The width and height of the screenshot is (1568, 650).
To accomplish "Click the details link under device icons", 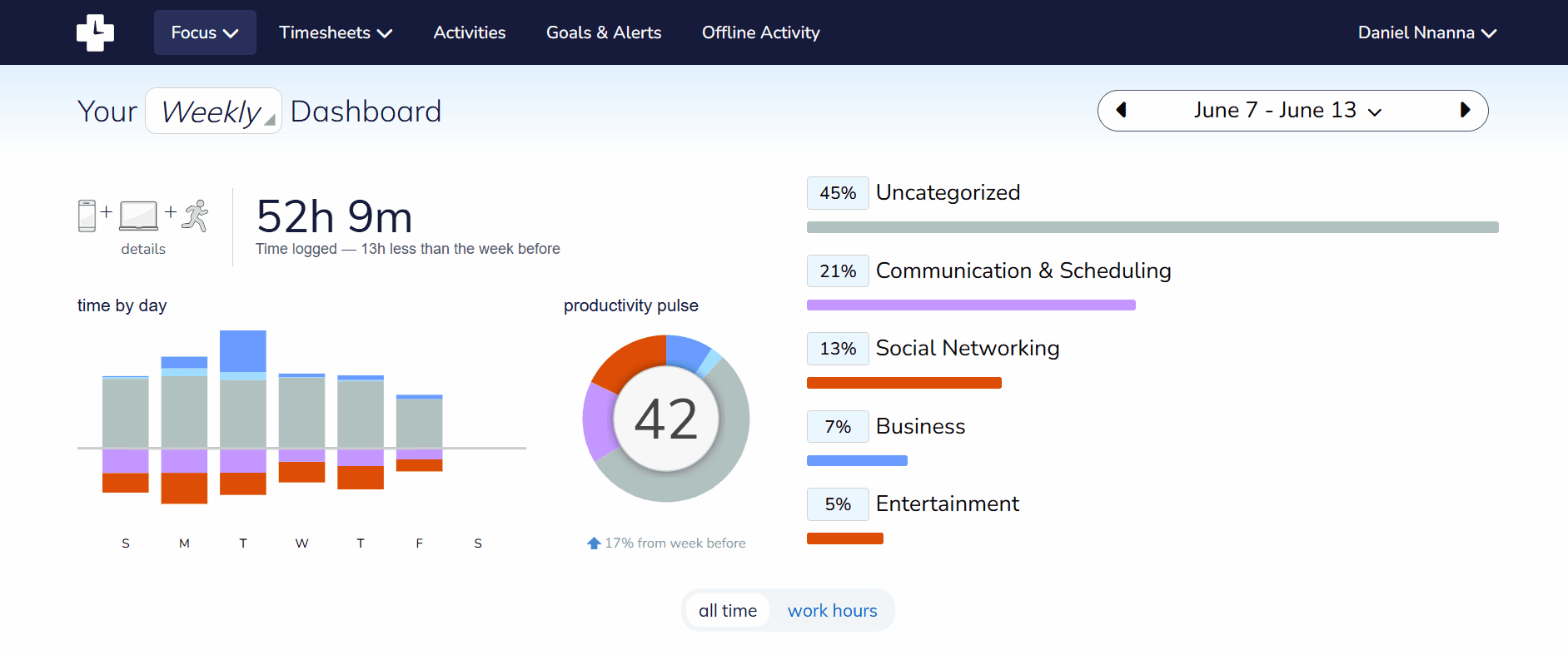I will (143, 249).
